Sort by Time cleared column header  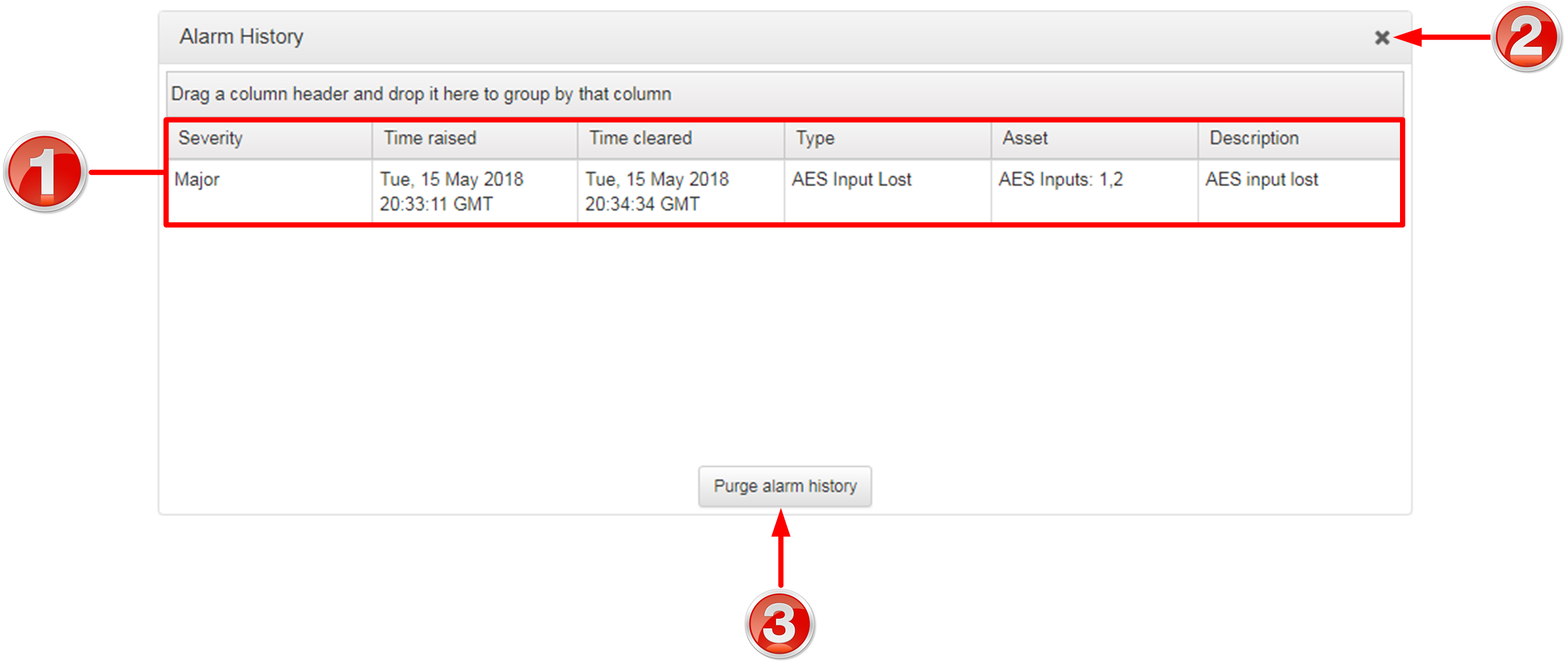[x=640, y=138]
